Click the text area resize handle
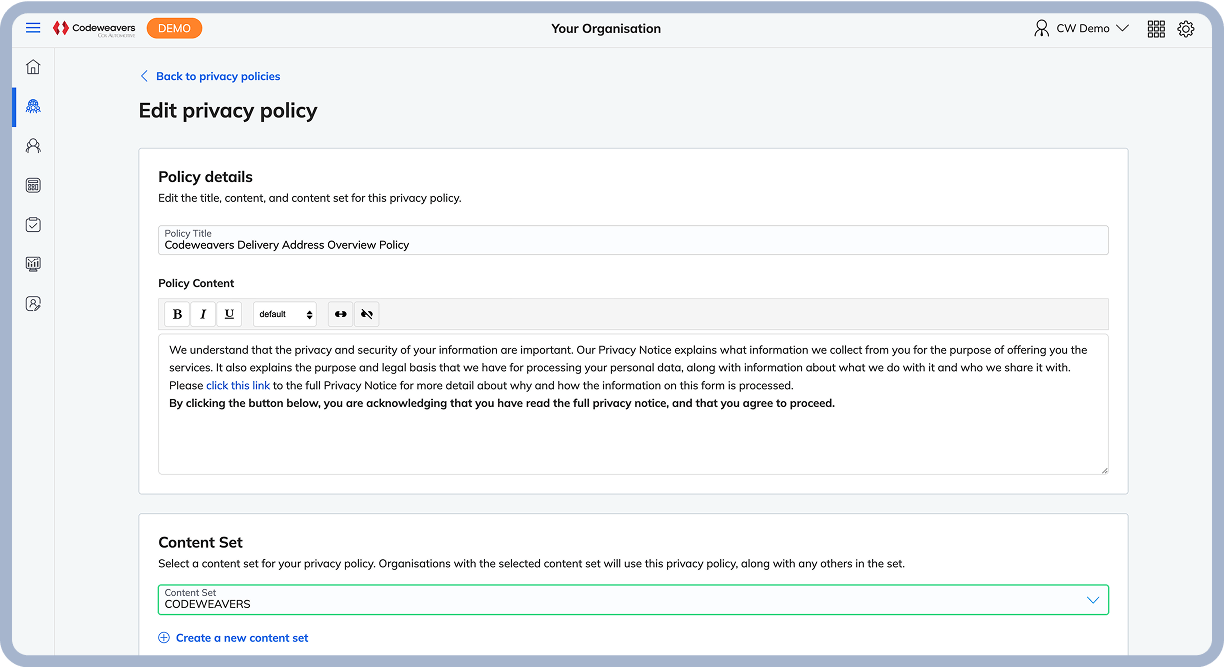Screen dimensions: 1224x667 pyautogui.click(x=1104, y=469)
